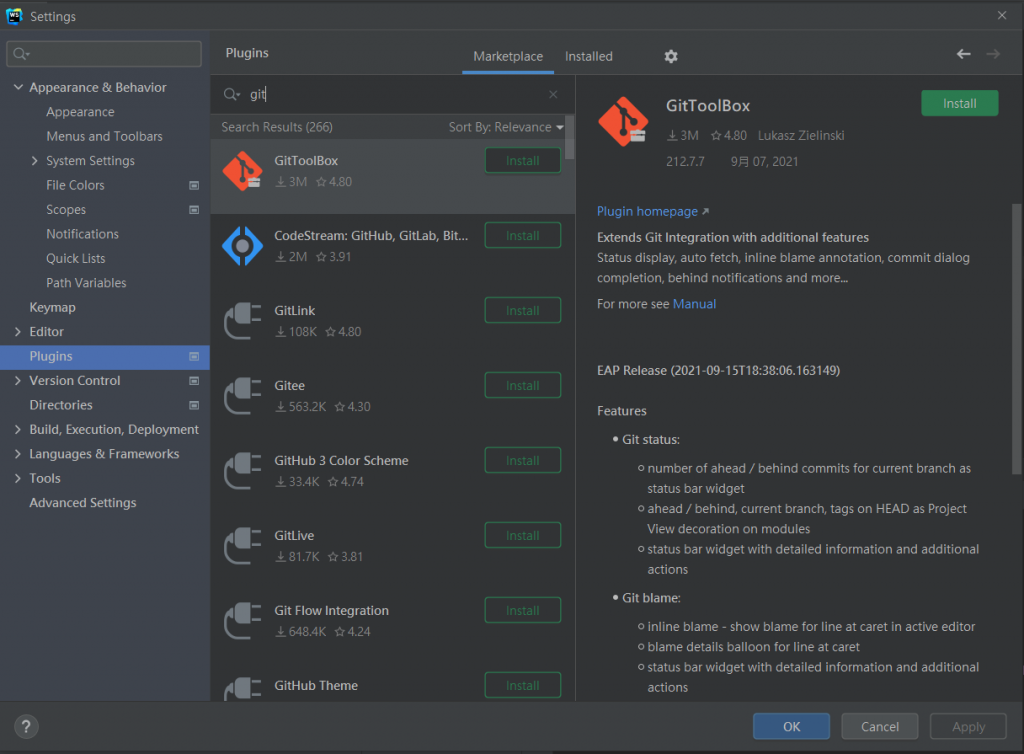The image size is (1024, 754).
Task: Expand the Version Control node
Action: pyautogui.click(x=18, y=381)
